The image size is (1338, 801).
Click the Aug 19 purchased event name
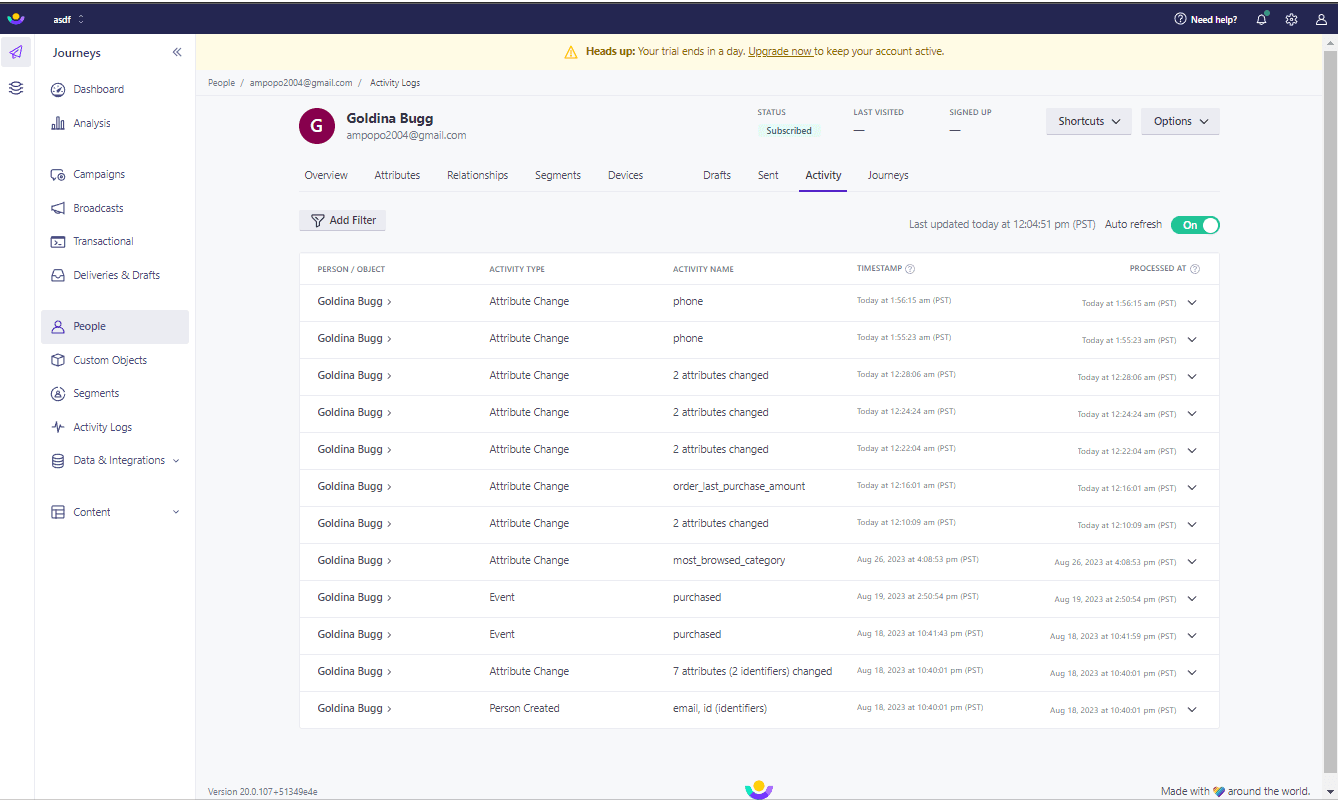(x=697, y=597)
